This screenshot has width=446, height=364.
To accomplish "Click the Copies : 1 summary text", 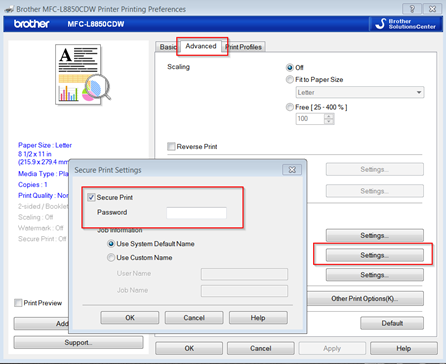I will [33, 184].
